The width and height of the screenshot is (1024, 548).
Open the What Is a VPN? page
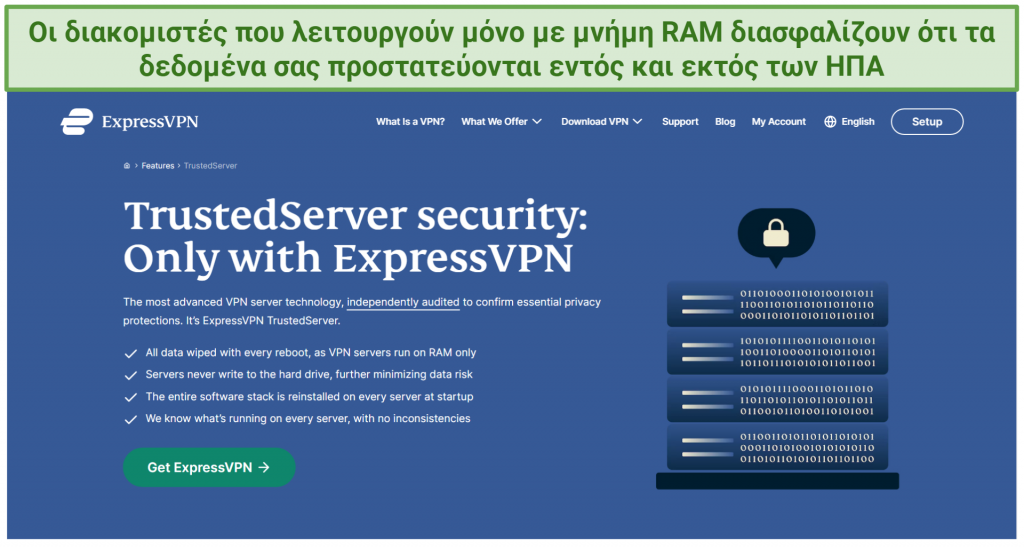(410, 121)
